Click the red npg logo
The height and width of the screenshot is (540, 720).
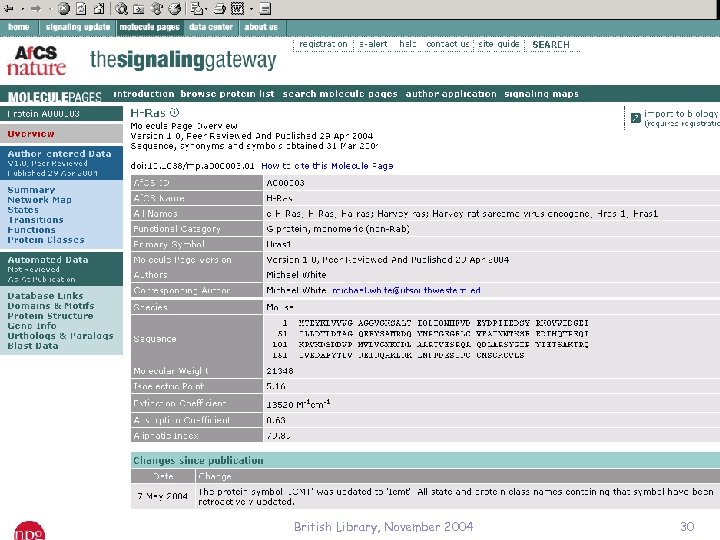(x=29, y=531)
